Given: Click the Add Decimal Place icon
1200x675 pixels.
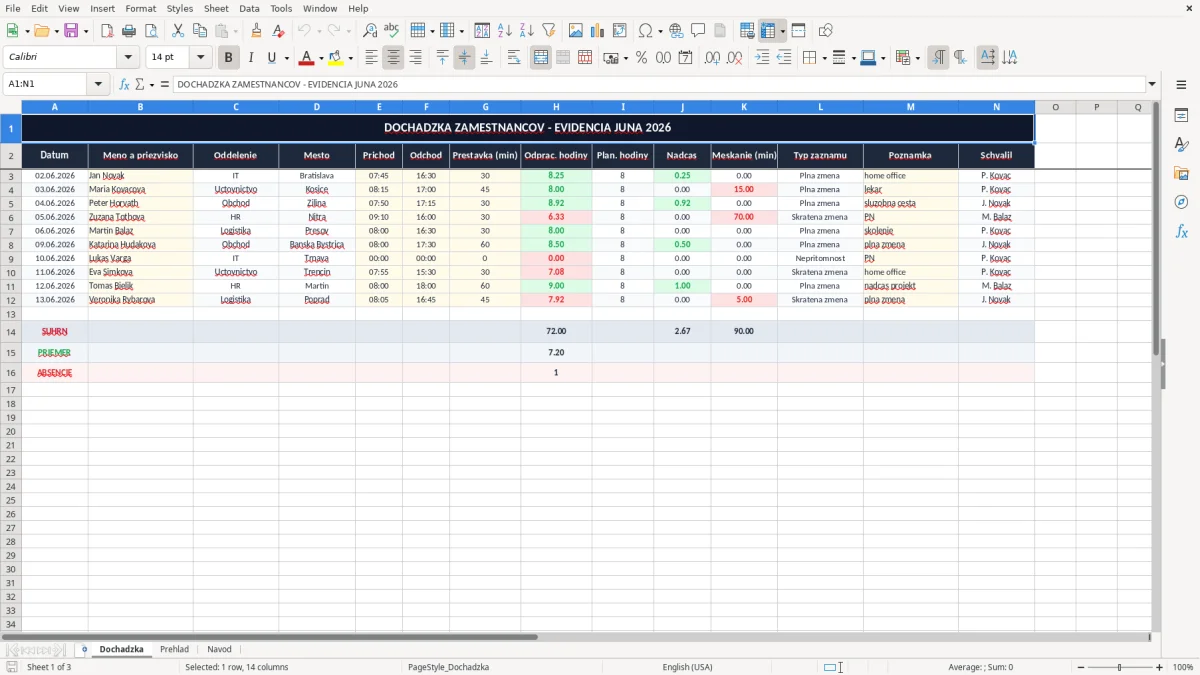Looking at the screenshot, I should click(712, 58).
